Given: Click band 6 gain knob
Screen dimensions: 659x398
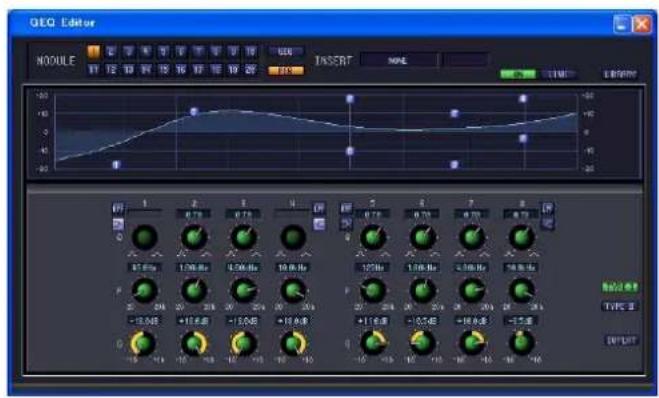Looking at the screenshot, I should tap(422, 343).
